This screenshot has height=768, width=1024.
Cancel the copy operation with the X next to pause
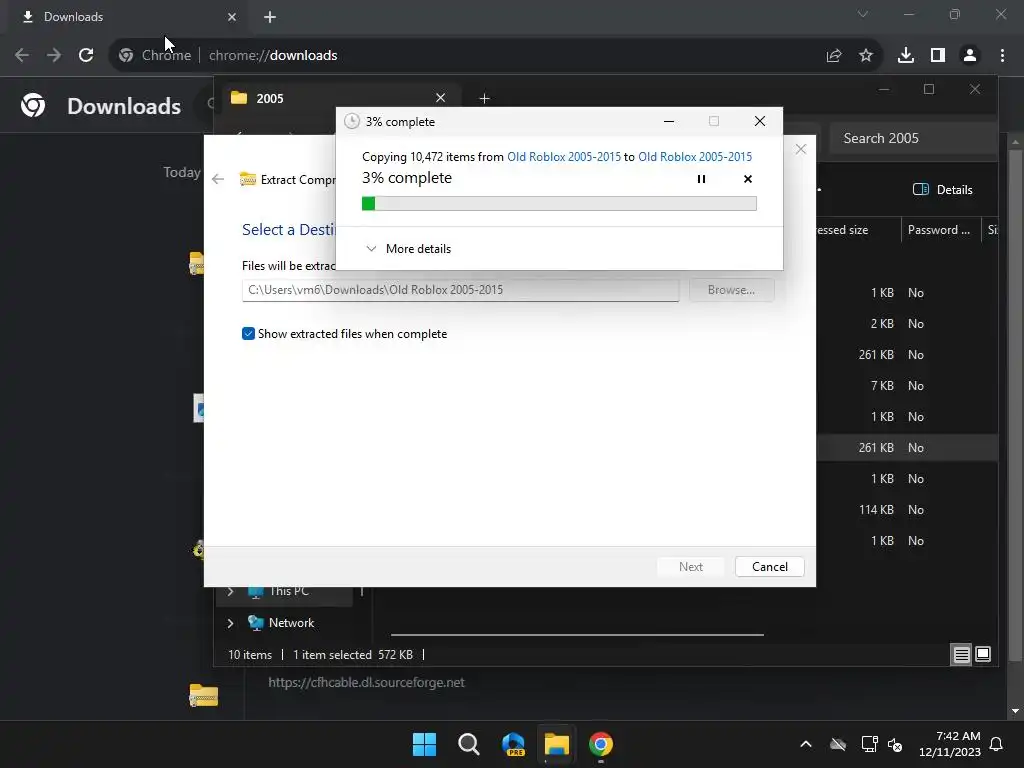pos(748,179)
